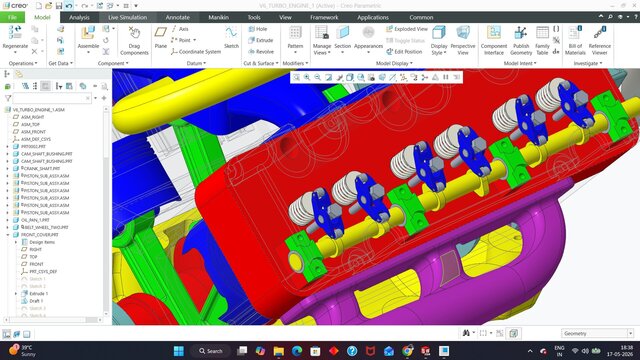Click Zoom In in graphics toolbar
640x360 pixels.
[x=307, y=77]
